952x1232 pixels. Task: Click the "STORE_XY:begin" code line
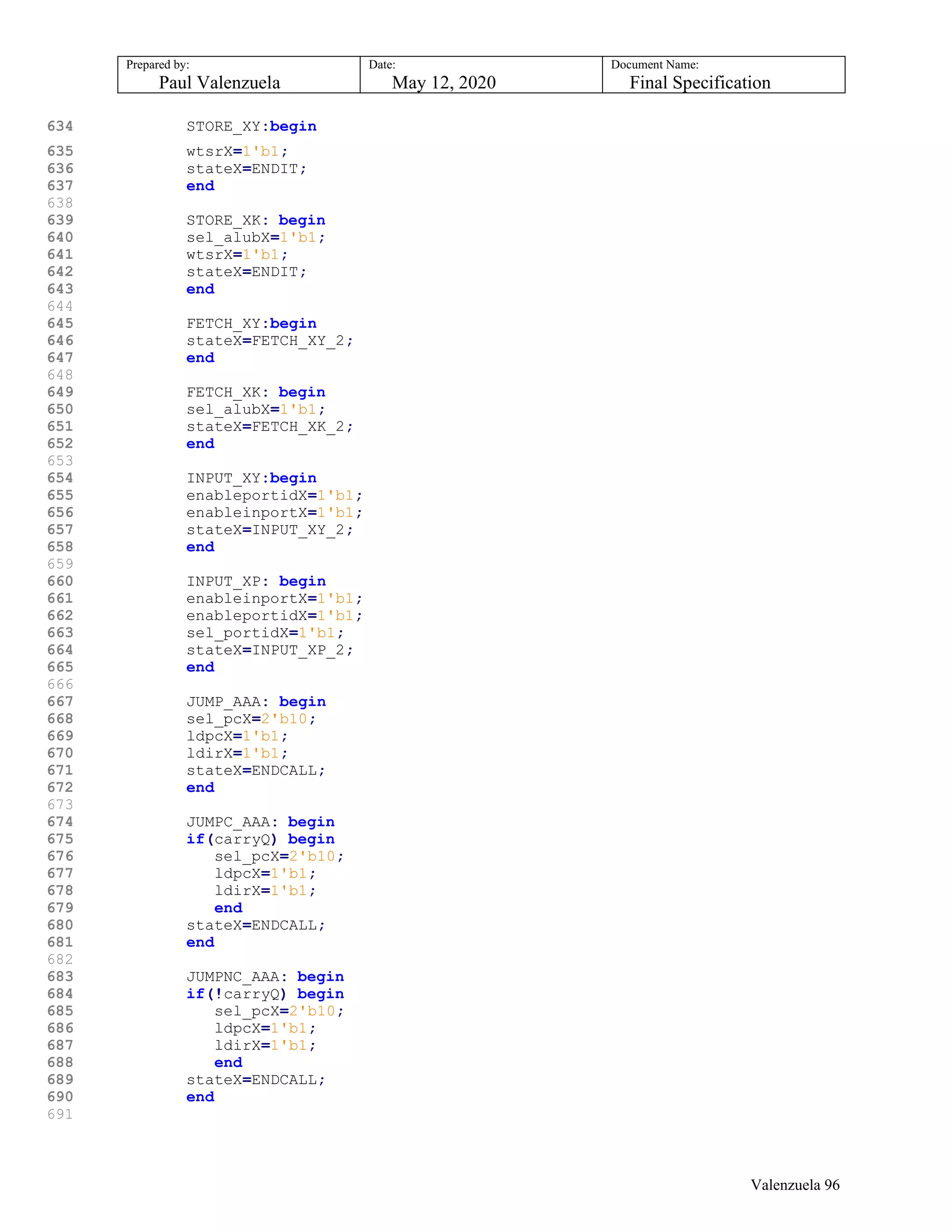coord(251,126)
